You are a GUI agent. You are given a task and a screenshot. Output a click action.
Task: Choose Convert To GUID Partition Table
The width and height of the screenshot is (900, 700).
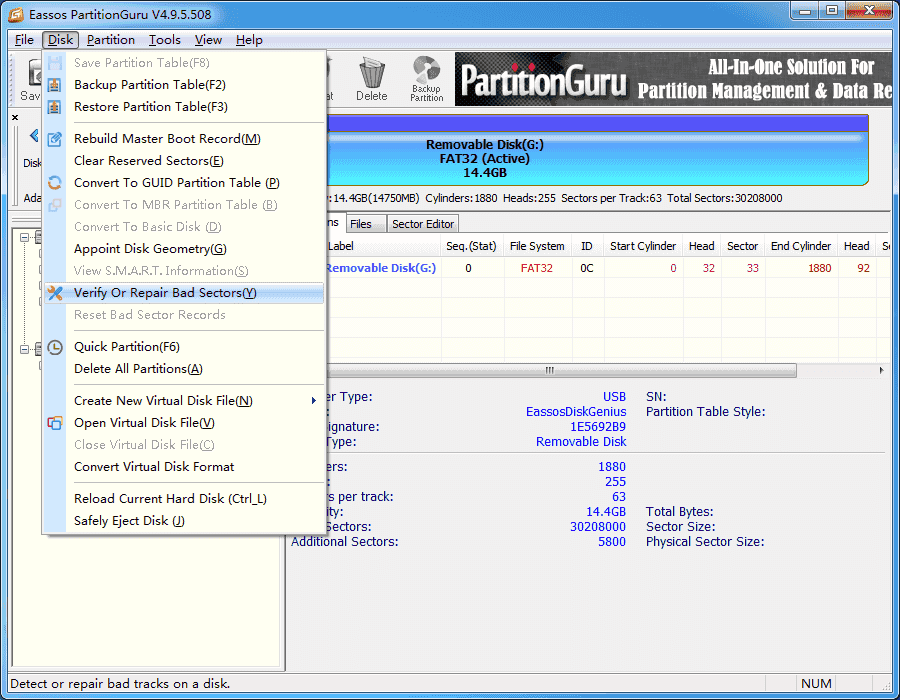(x=184, y=183)
